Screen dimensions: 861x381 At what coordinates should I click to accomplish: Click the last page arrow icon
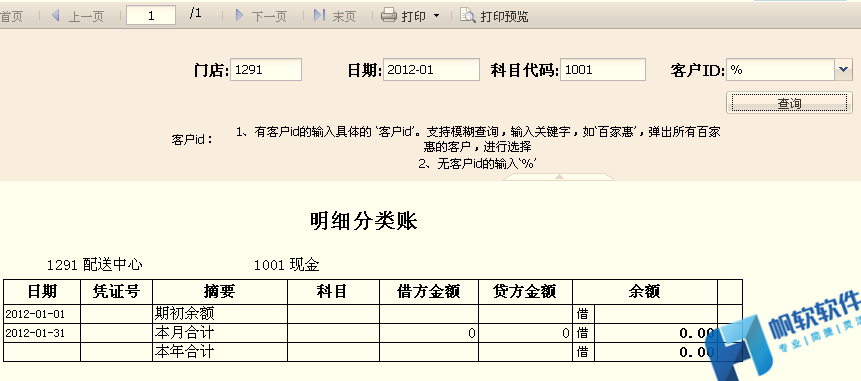tap(319, 15)
